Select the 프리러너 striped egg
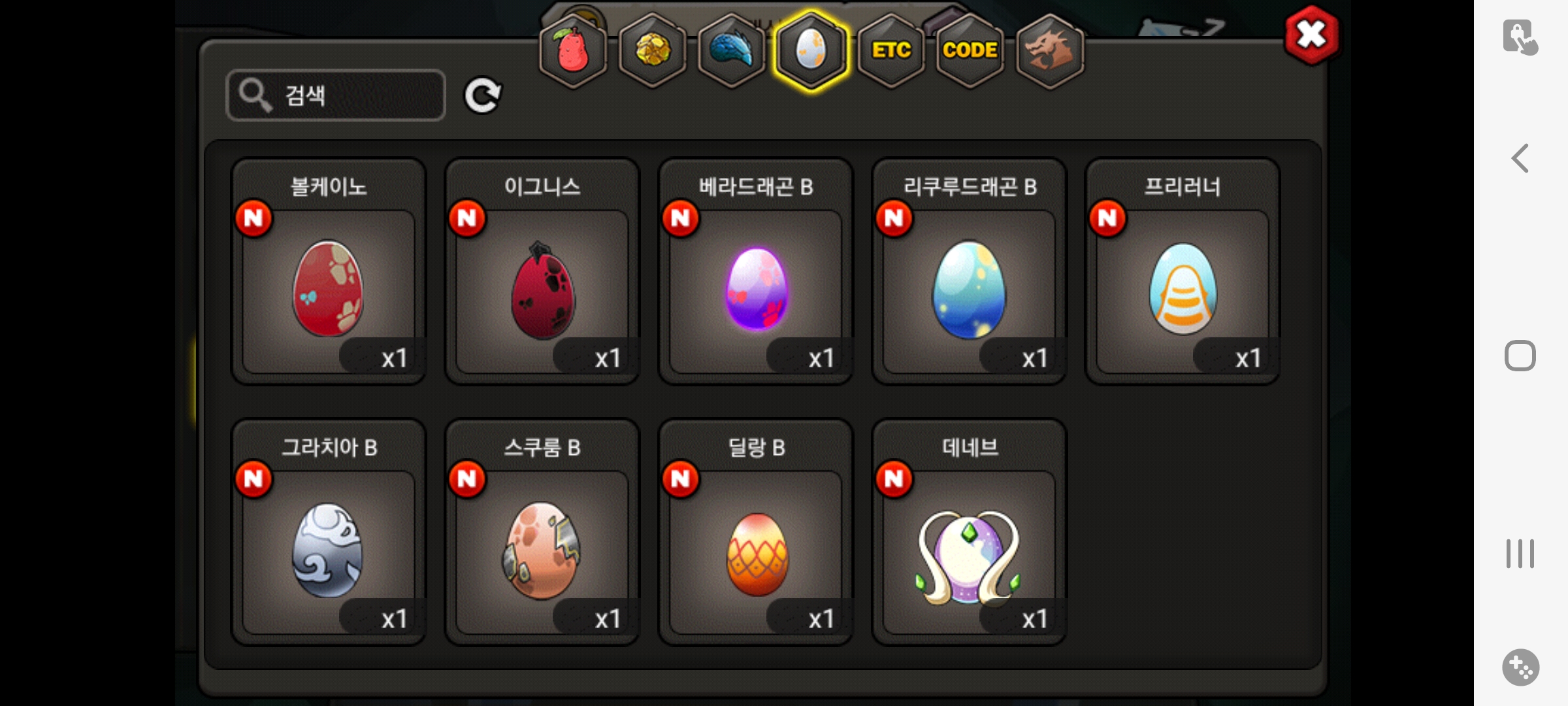Screen dimensions: 1568x706 tap(1183, 271)
